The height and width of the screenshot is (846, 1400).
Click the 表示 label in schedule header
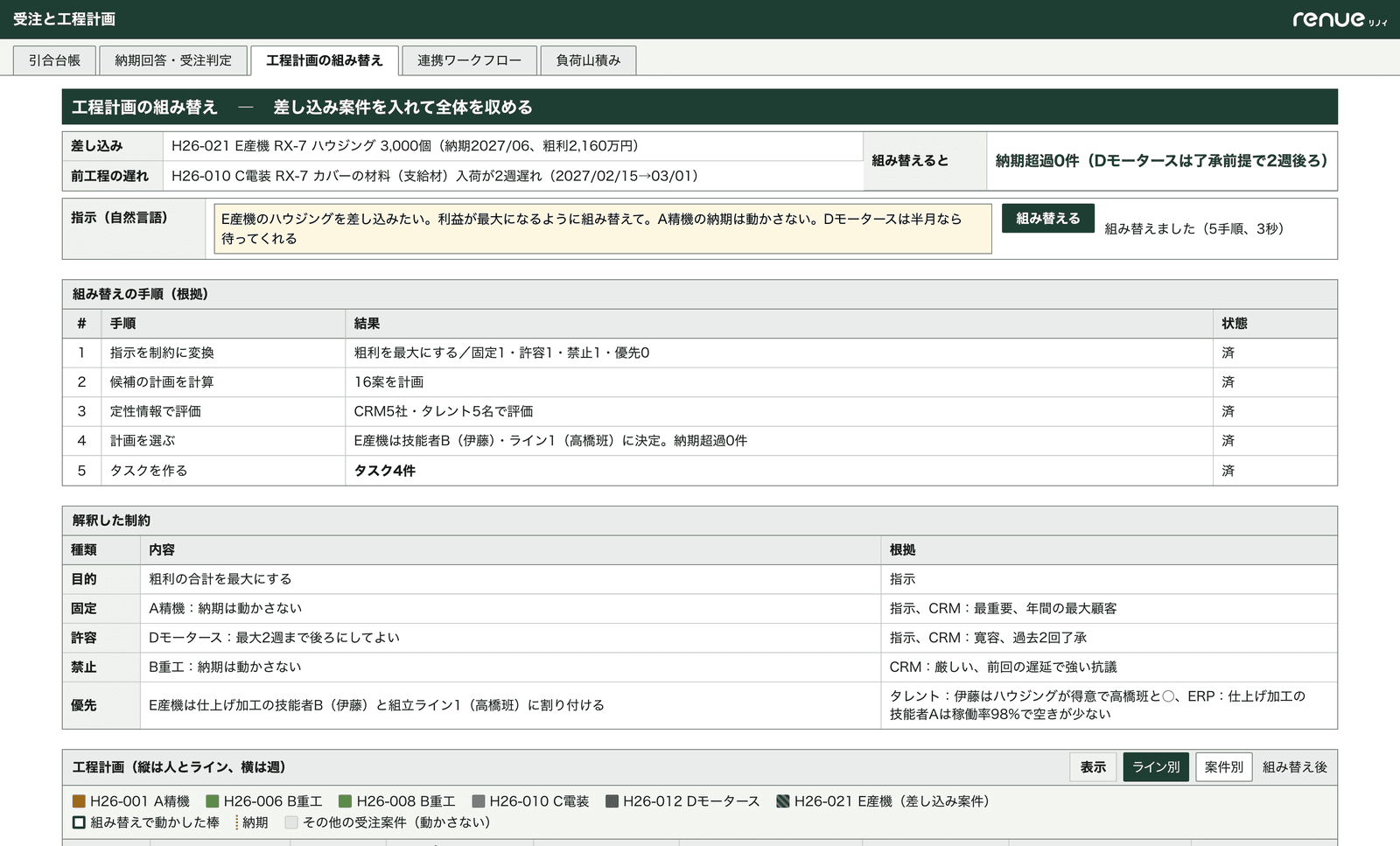click(1093, 767)
